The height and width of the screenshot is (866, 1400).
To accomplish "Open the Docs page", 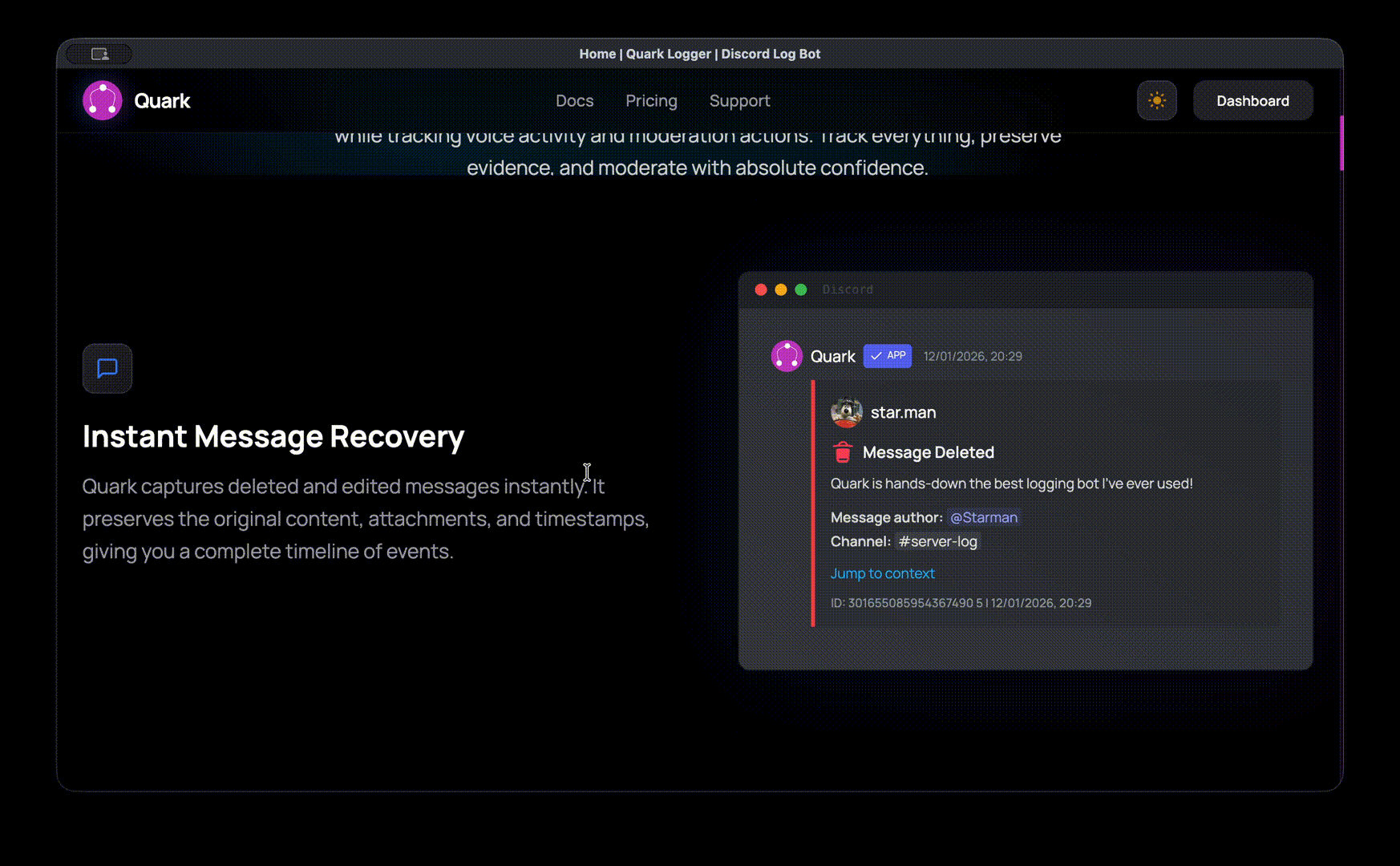I will (x=574, y=101).
